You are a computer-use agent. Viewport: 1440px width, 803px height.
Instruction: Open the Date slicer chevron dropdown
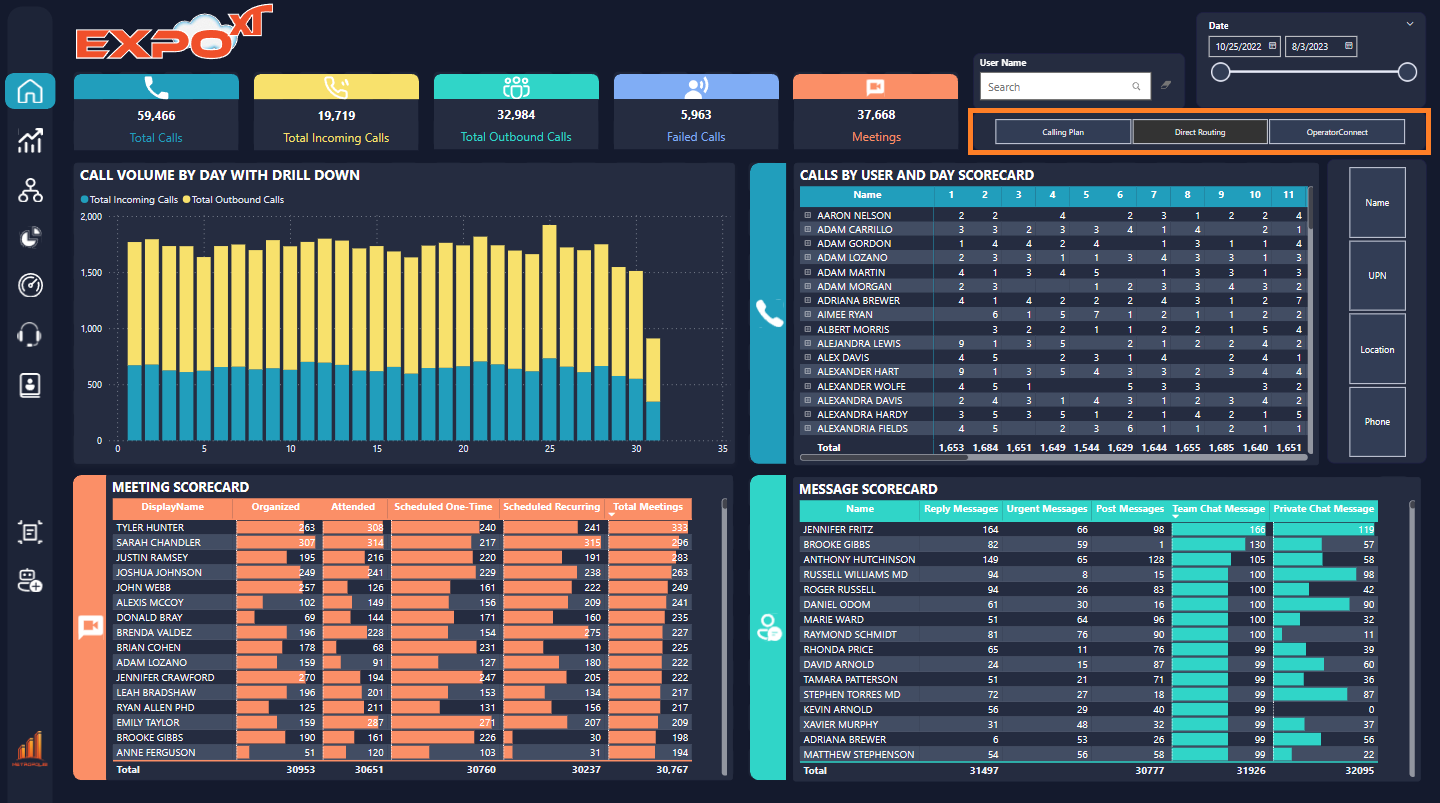click(1410, 24)
